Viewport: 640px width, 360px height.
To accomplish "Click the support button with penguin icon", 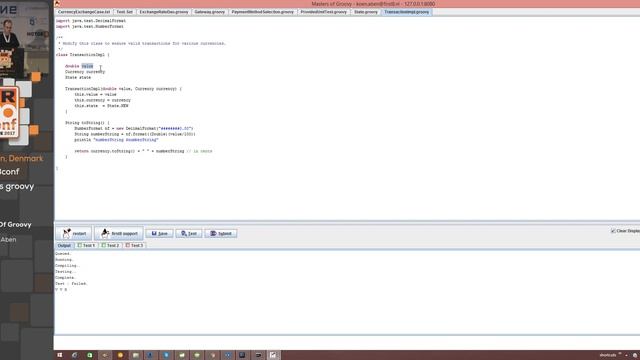I will tap(119, 233).
